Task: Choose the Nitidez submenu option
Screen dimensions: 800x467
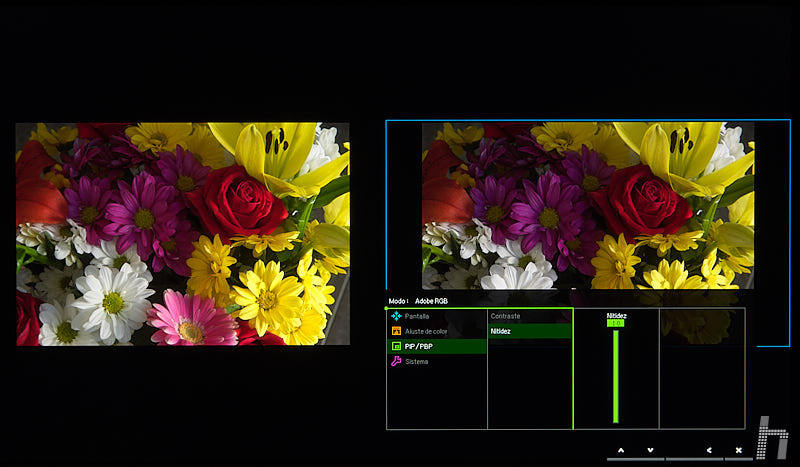Action: 502,331
